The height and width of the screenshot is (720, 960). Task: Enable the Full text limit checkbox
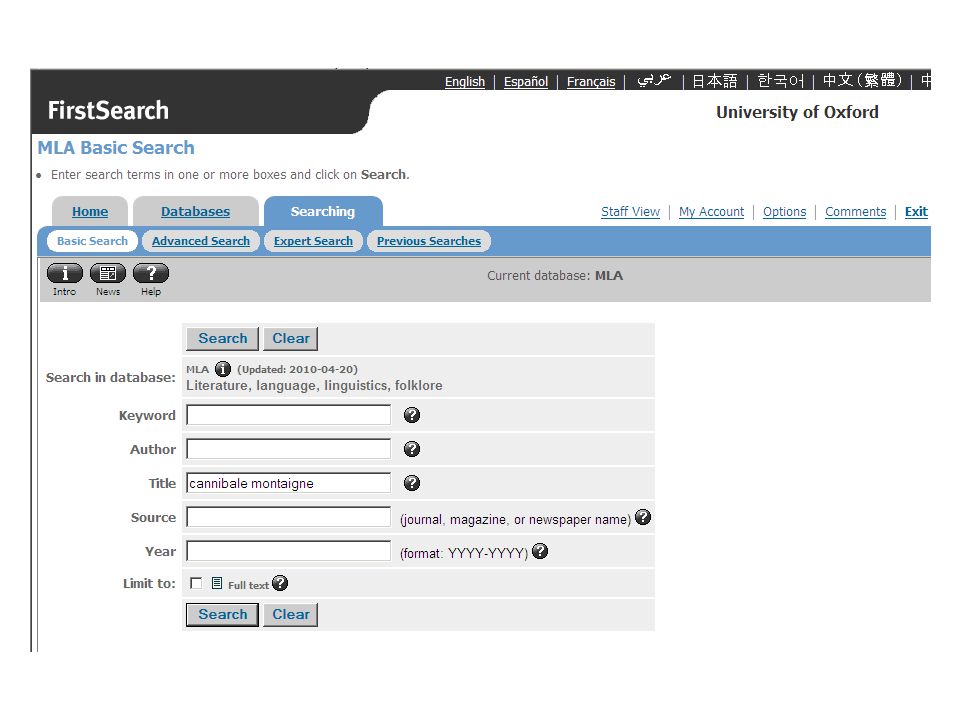click(x=196, y=583)
